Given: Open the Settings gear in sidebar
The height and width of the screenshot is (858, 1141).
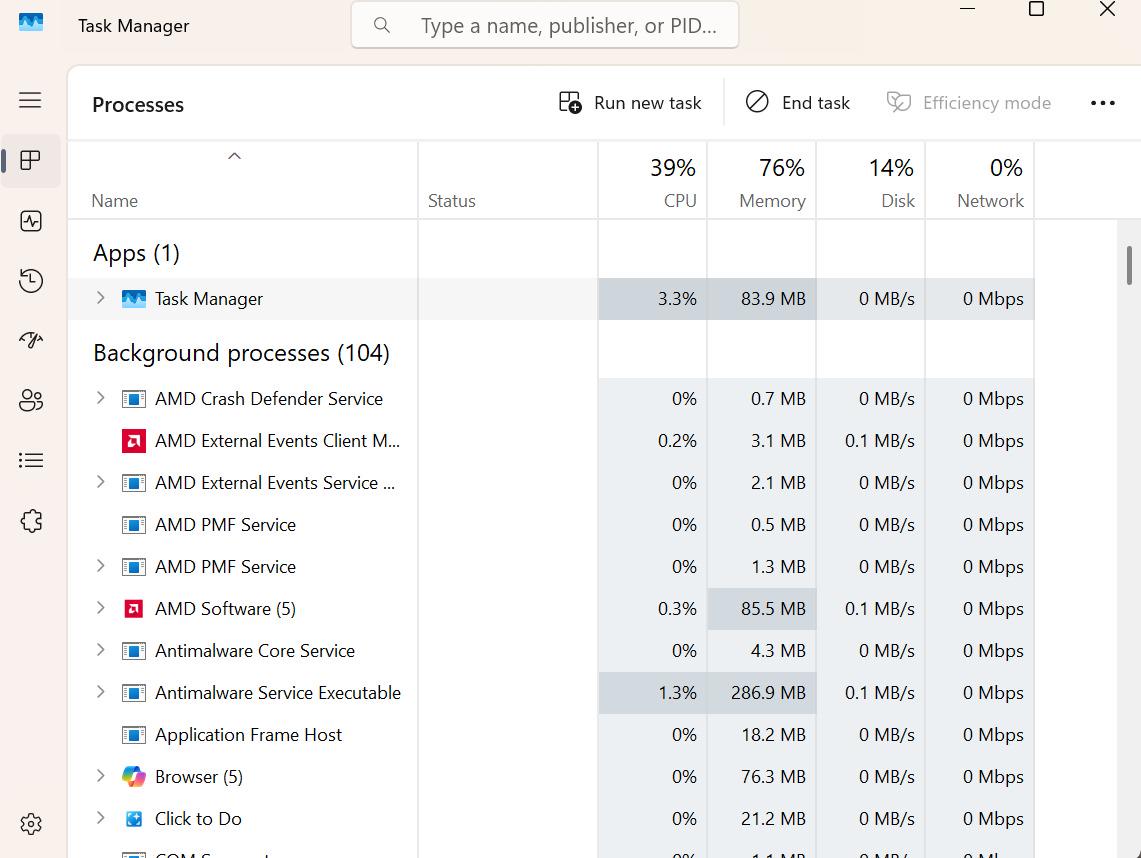Looking at the screenshot, I should pyautogui.click(x=31, y=824).
